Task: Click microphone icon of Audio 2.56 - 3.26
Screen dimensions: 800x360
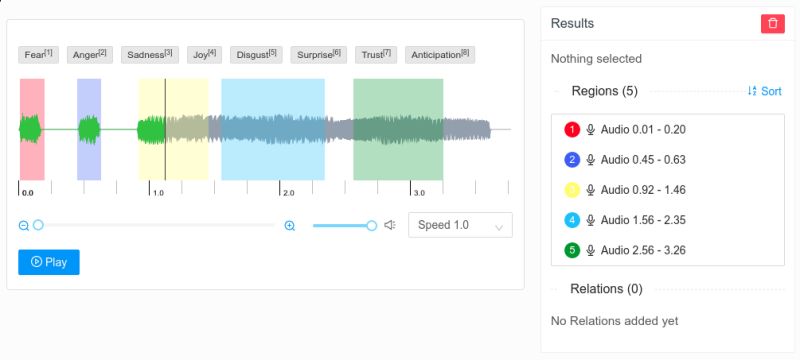Action: pyautogui.click(x=590, y=250)
